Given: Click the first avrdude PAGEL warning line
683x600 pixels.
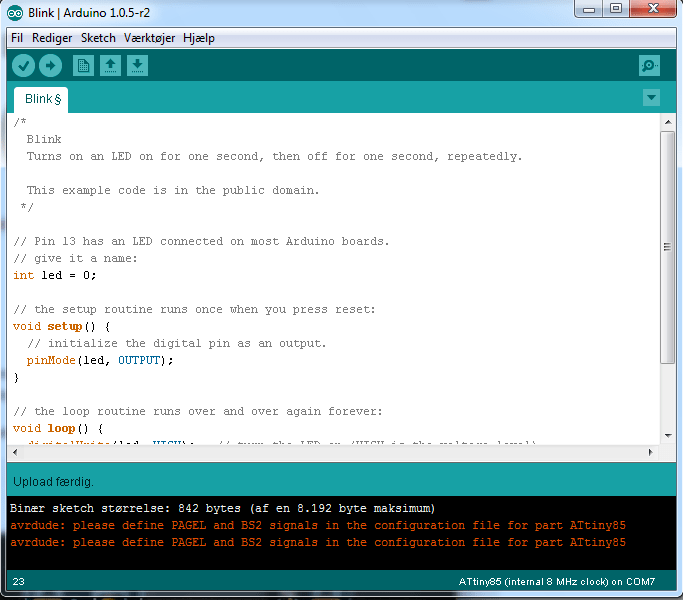Looking at the screenshot, I should pyautogui.click(x=318, y=525).
